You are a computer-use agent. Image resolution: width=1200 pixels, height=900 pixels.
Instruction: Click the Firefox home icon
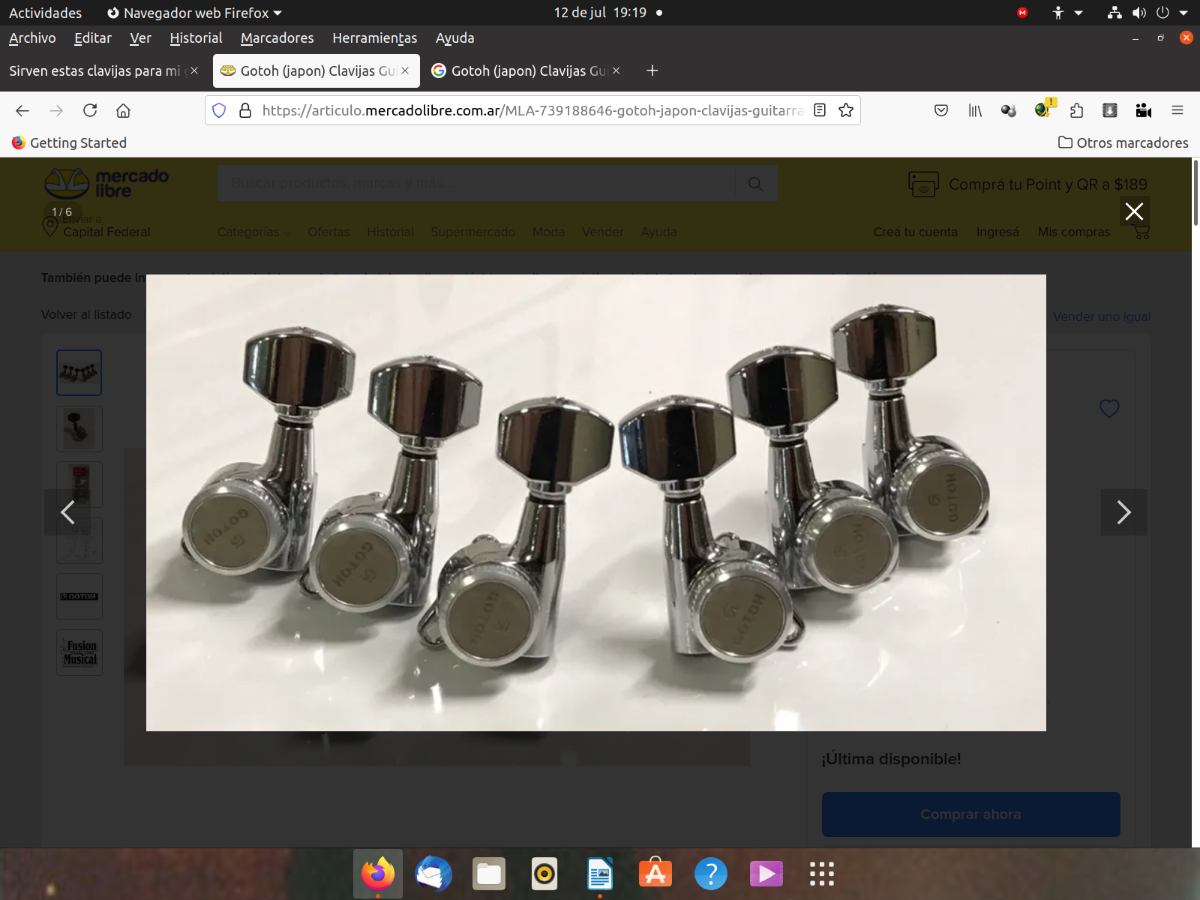[123, 110]
